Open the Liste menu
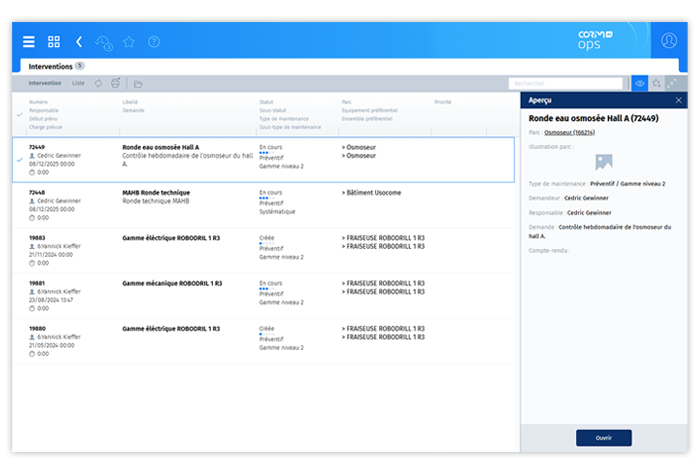The height and width of the screenshot is (474, 700). [78, 83]
